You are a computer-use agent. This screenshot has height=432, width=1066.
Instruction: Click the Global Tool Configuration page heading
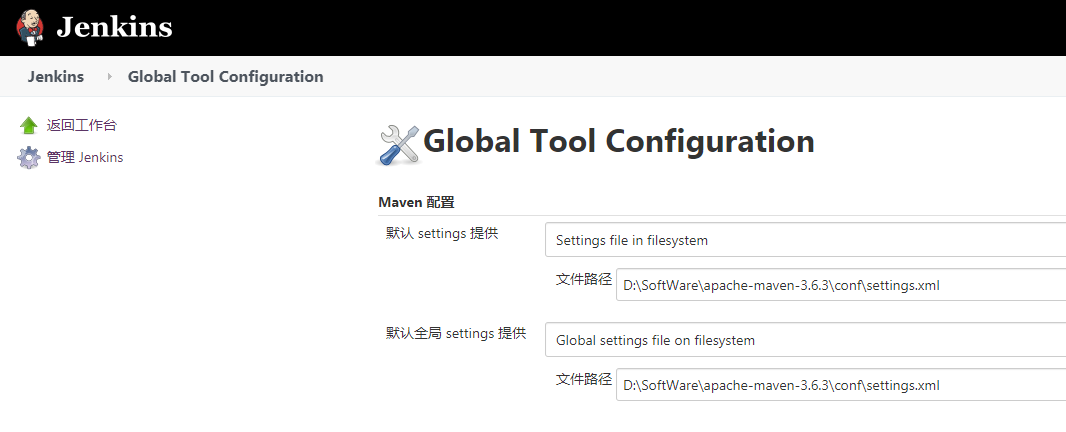click(618, 141)
